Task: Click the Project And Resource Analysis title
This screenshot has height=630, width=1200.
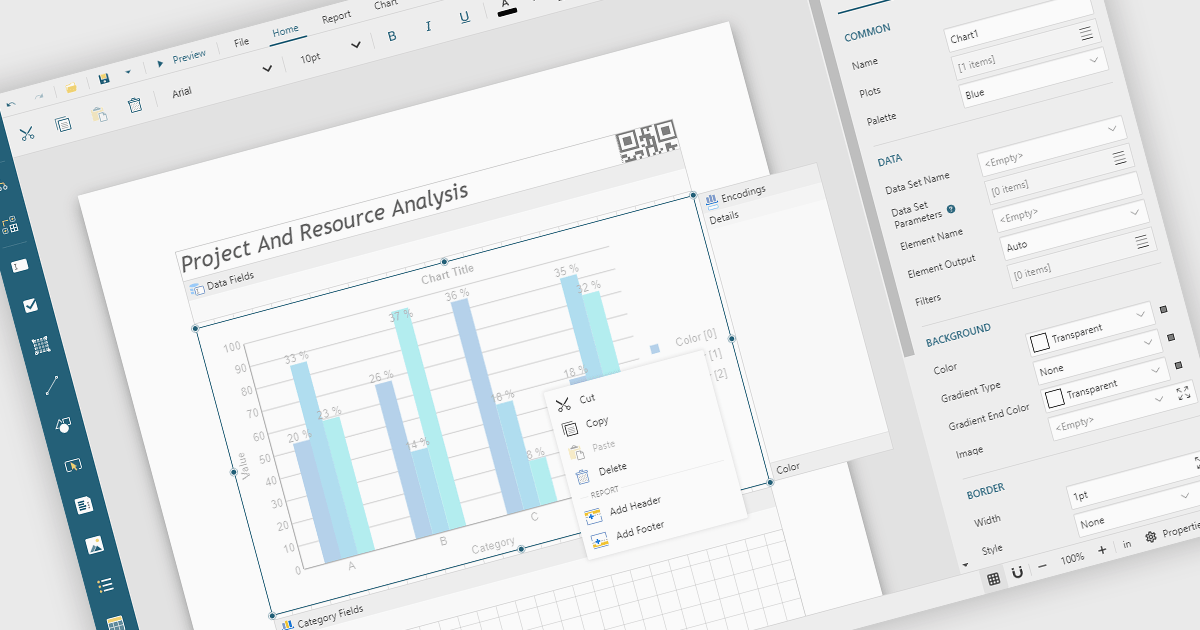Action: click(324, 226)
